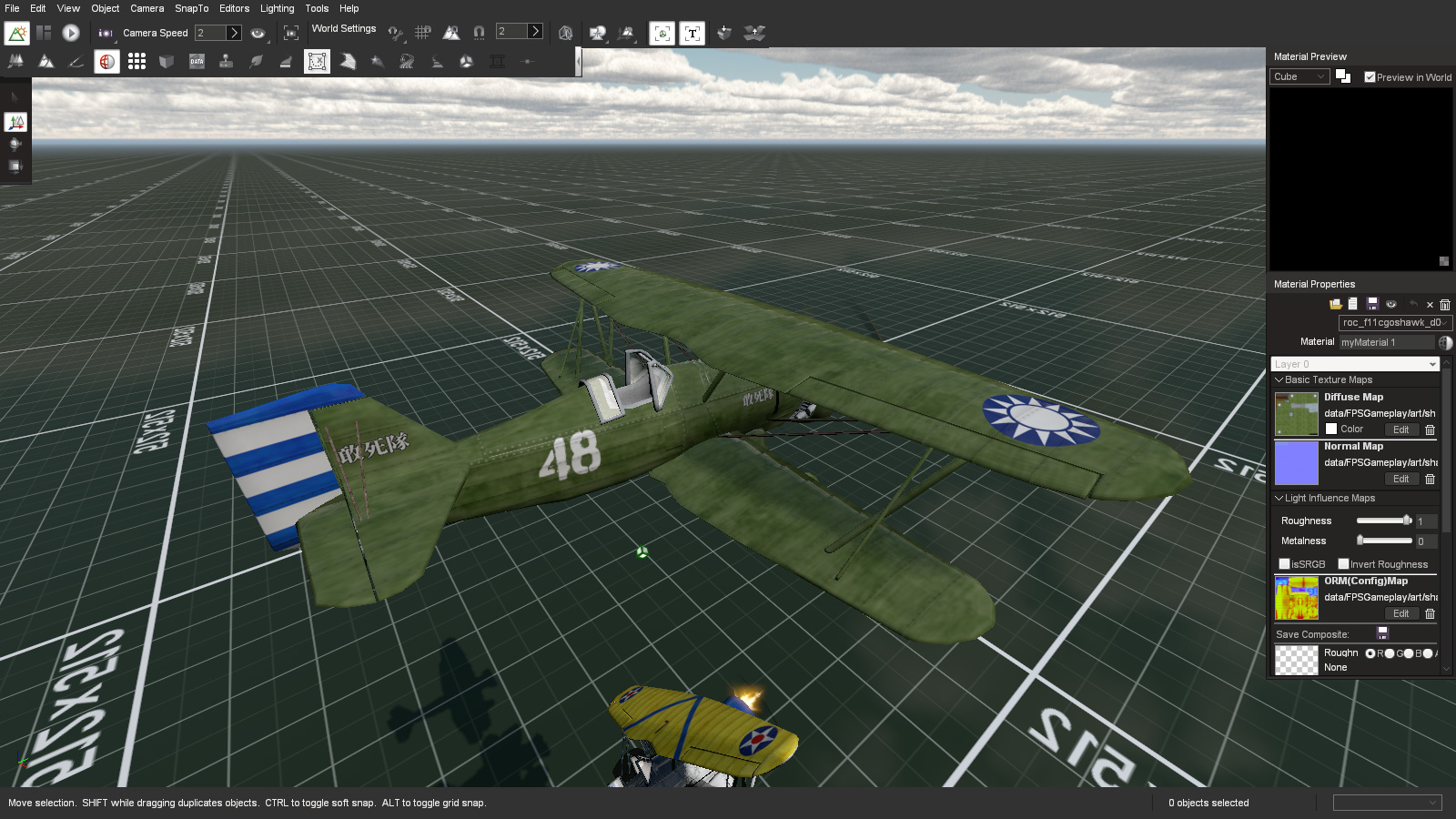Image resolution: width=1456 pixels, height=819 pixels.
Task: Toggle the terrain snap icon
Action: click(x=451, y=33)
